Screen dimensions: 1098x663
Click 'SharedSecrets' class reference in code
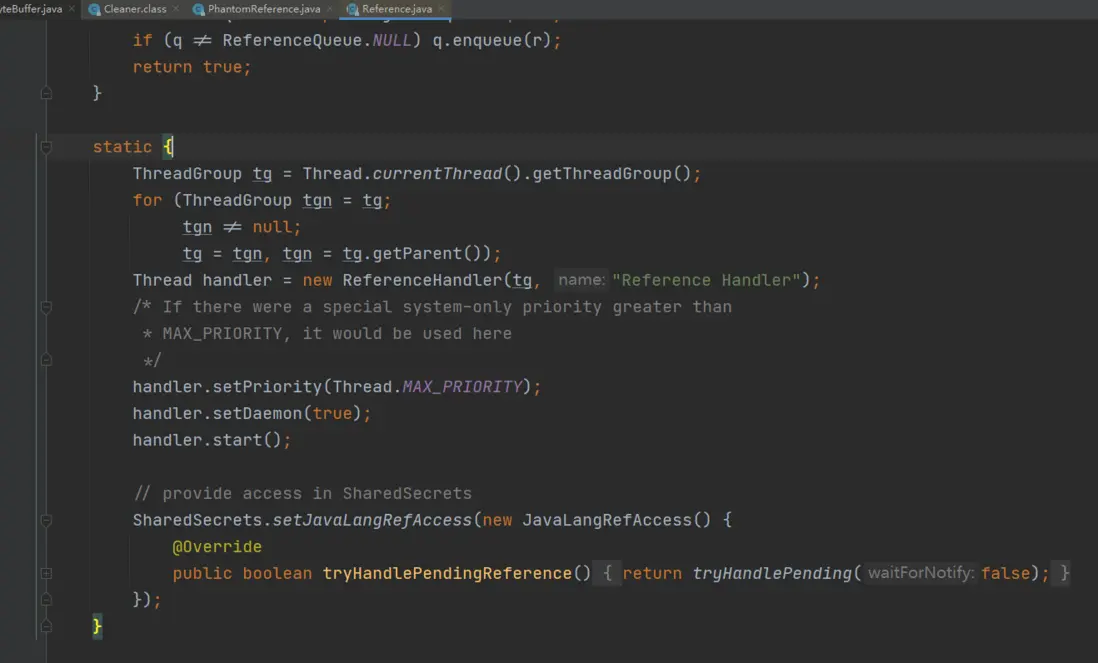pos(197,520)
